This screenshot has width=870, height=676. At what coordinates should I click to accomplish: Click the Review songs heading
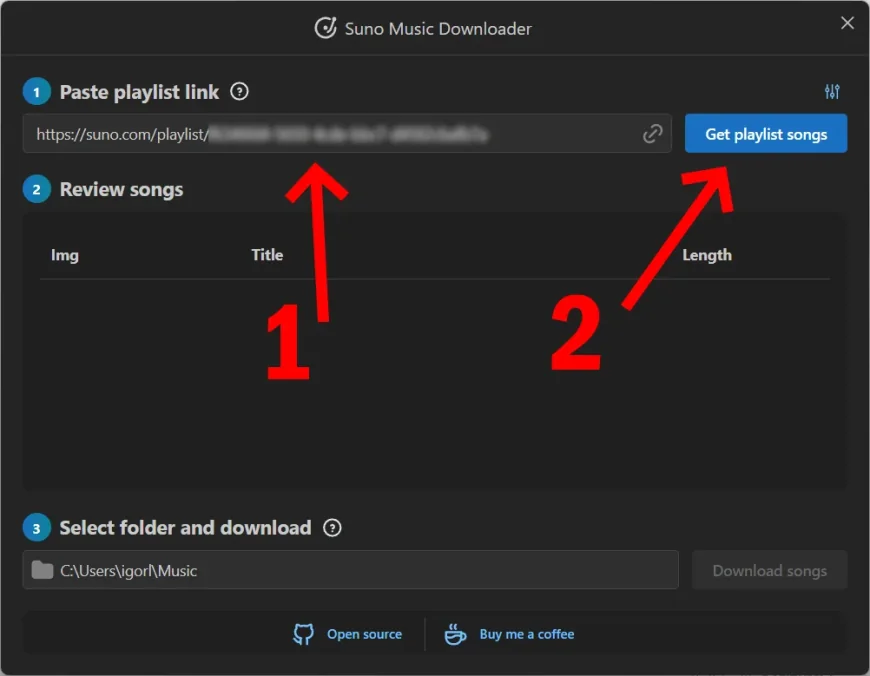(121, 189)
